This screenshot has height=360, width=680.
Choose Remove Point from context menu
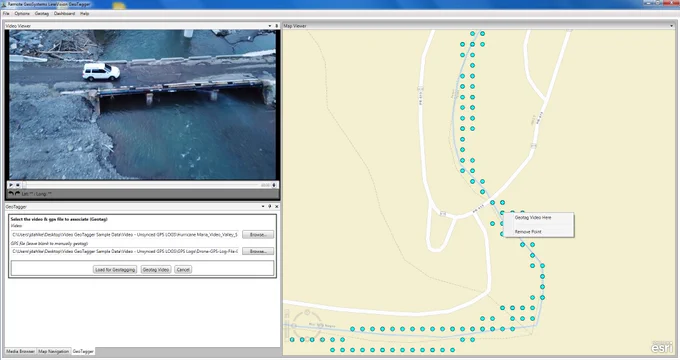[x=528, y=232]
